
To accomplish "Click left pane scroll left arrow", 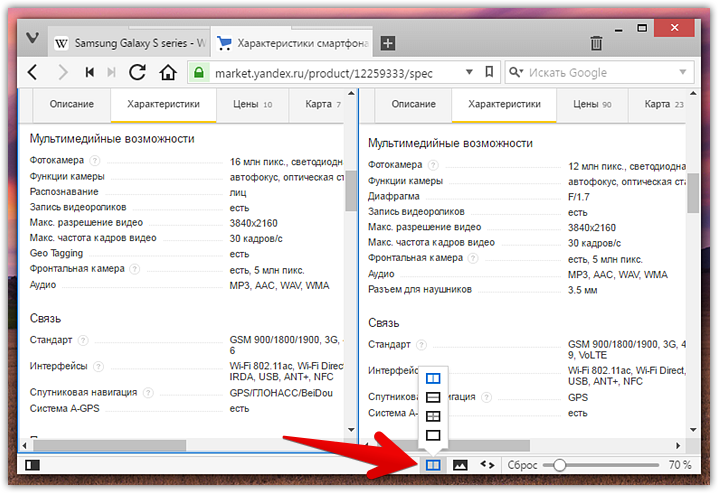I will [24, 445].
